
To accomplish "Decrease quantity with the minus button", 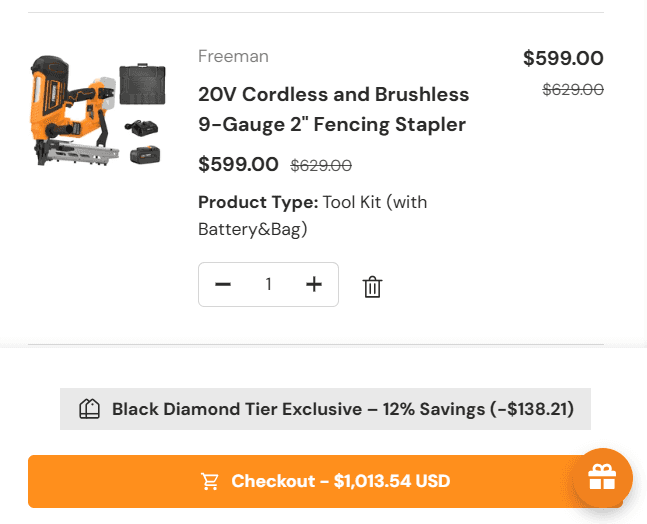I will (x=223, y=285).
